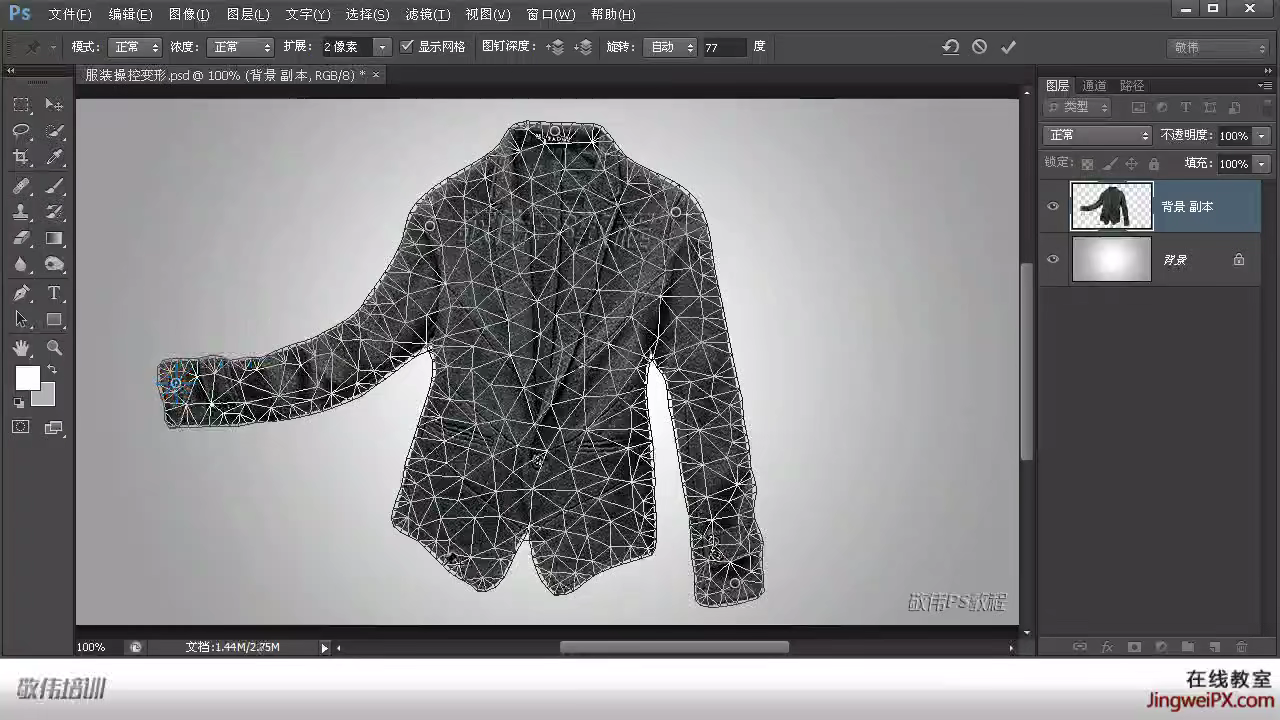Open the 模式 dropdown in options bar
1280x720 pixels.
click(x=135, y=47)
